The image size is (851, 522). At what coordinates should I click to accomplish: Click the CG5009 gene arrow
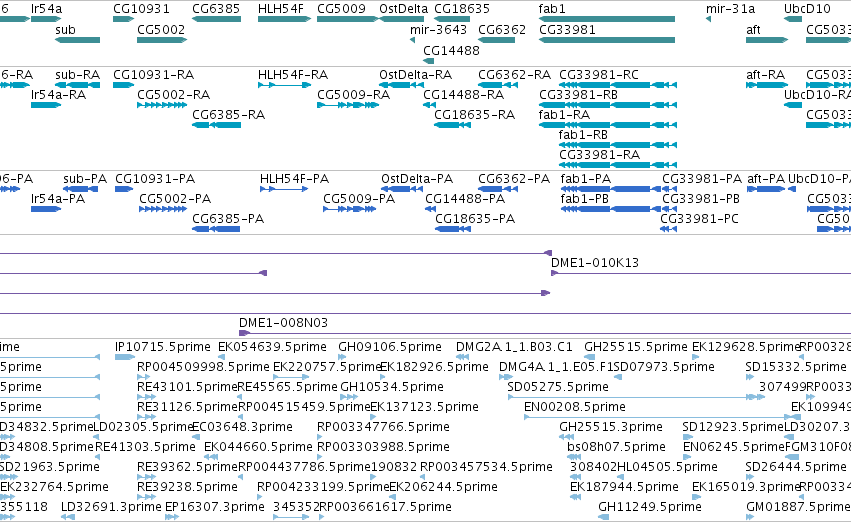click(347, 19)
